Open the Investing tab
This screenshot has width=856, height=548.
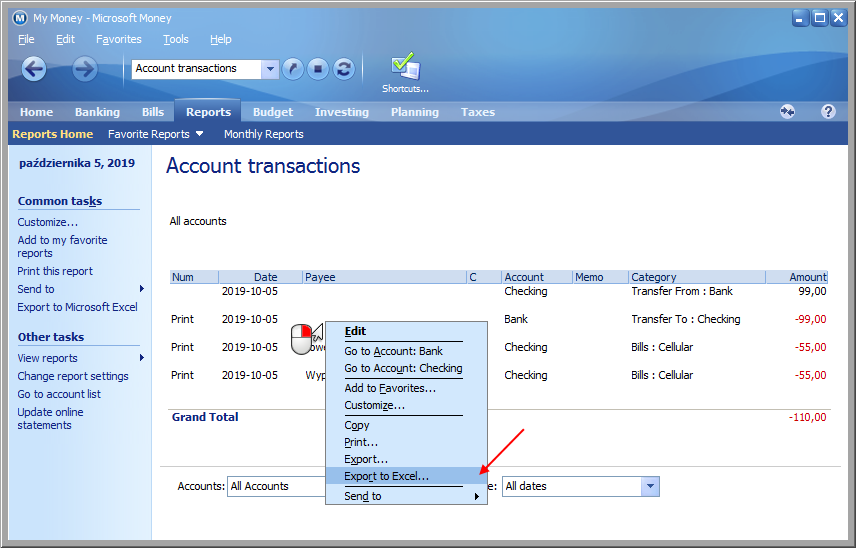tap(342, 112)
